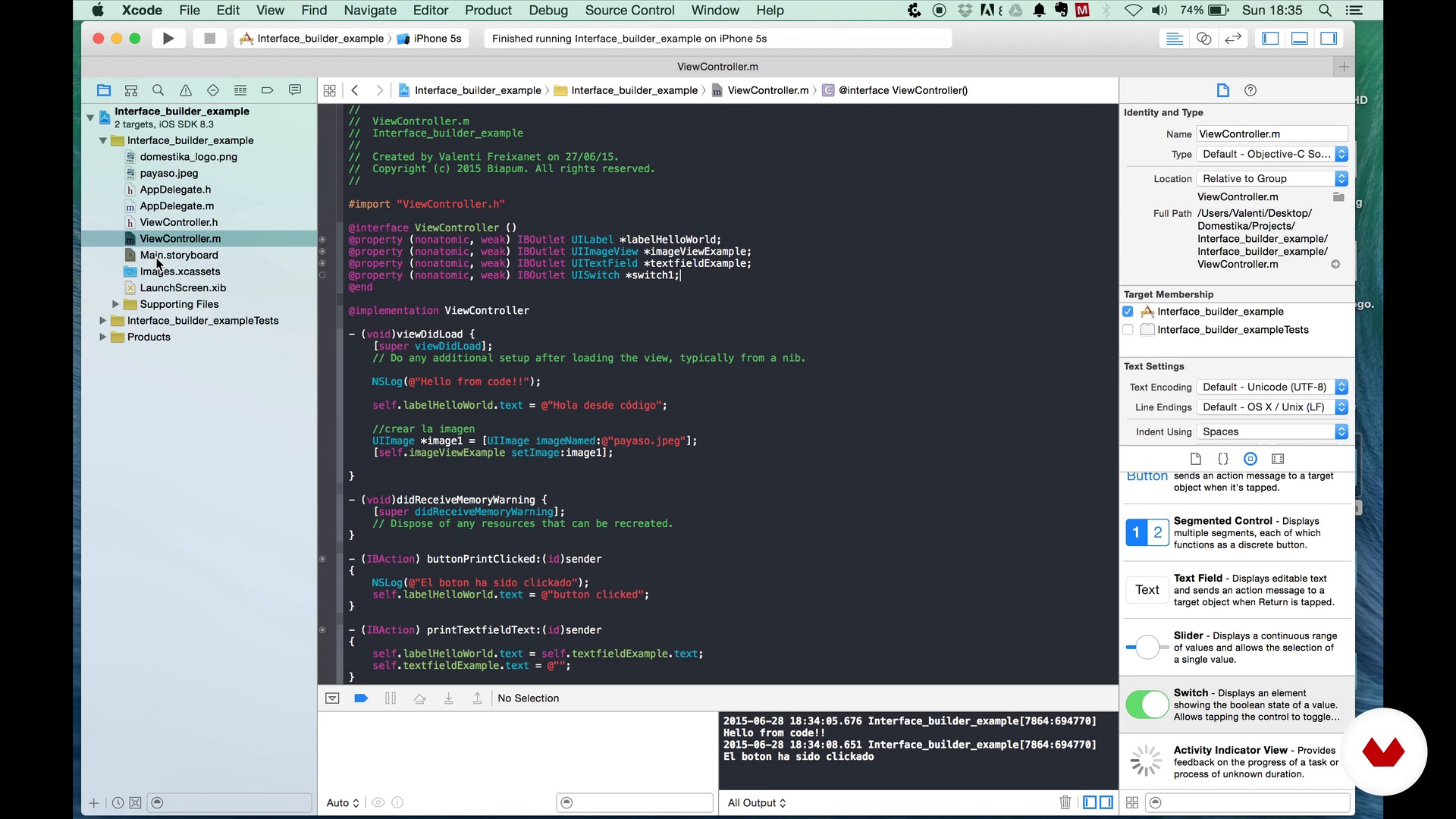Show the Project navigator
The height and width of the screenshot is (819, 1456).
tap(104, 90)
